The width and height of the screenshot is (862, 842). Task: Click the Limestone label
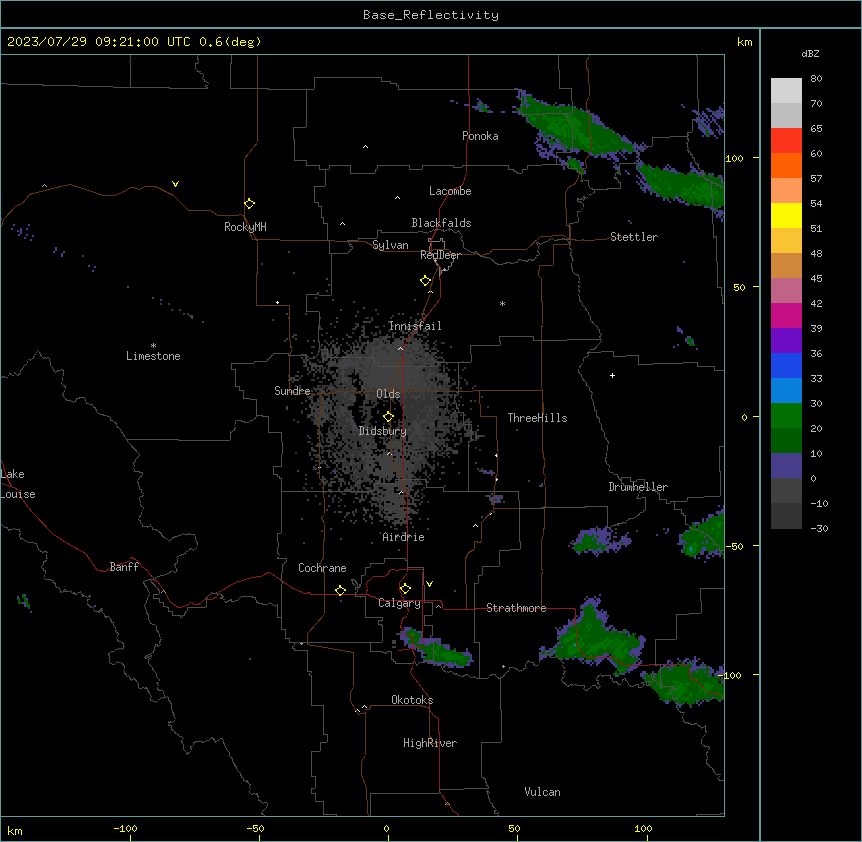coord(153,356)
